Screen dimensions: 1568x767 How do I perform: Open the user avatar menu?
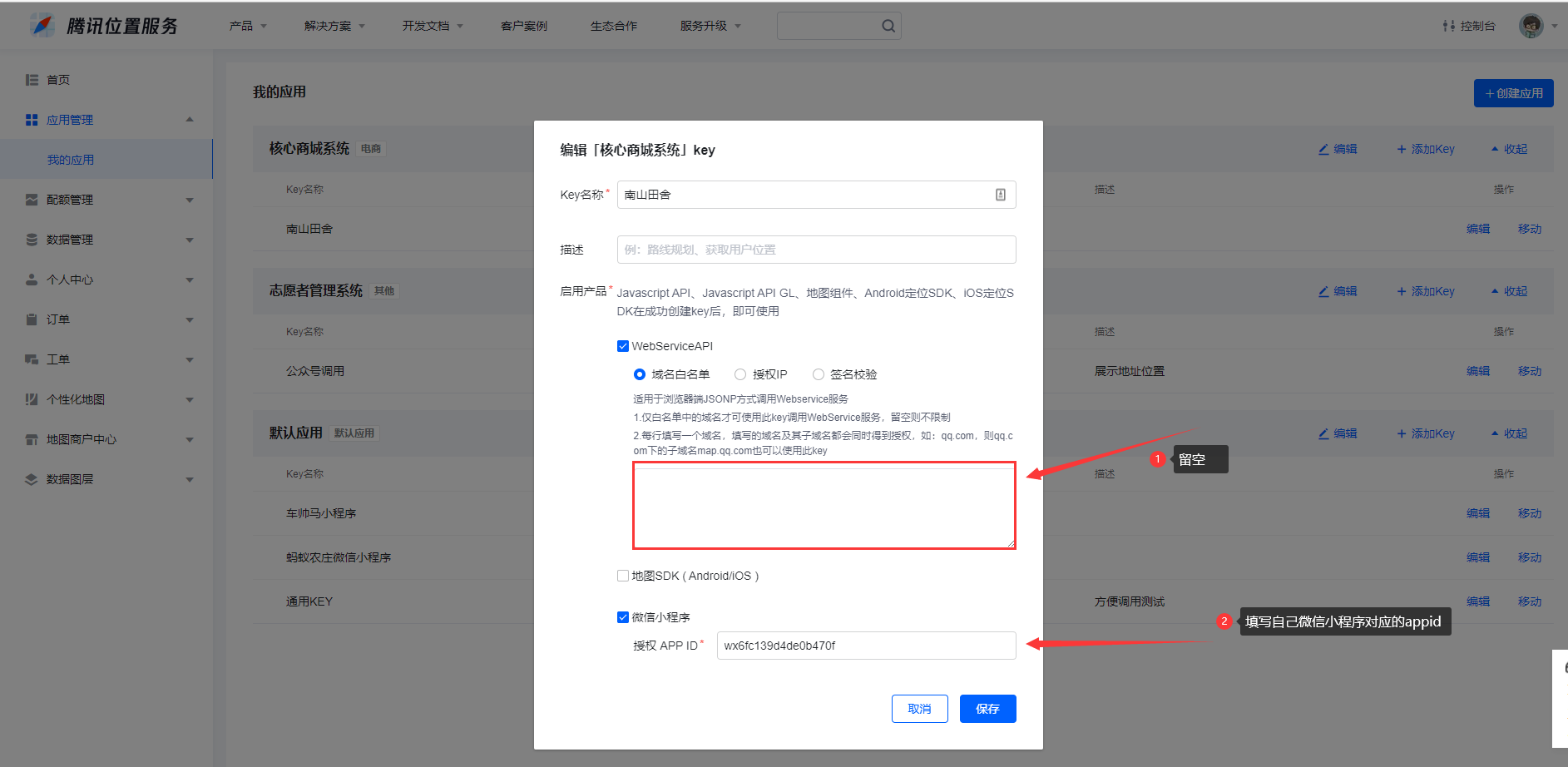1531,26
